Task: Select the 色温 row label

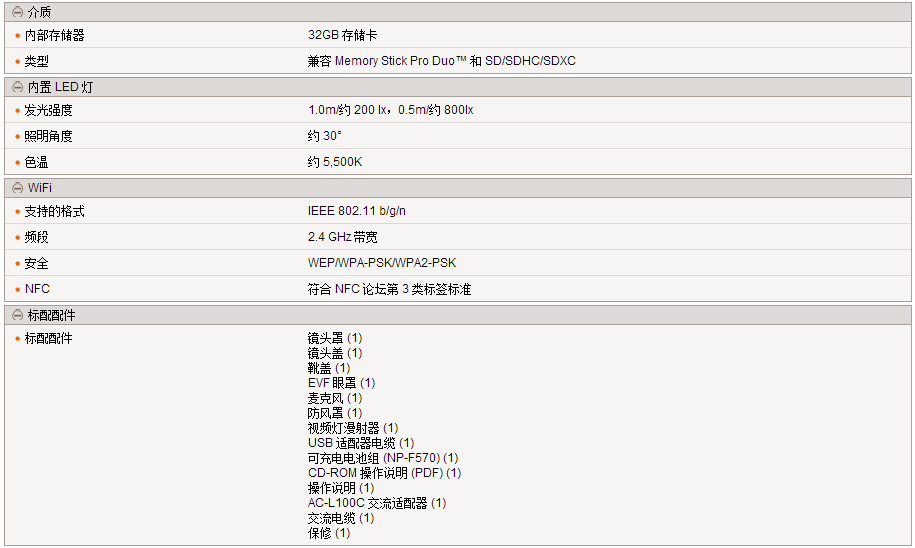Action: pos(36,162)
